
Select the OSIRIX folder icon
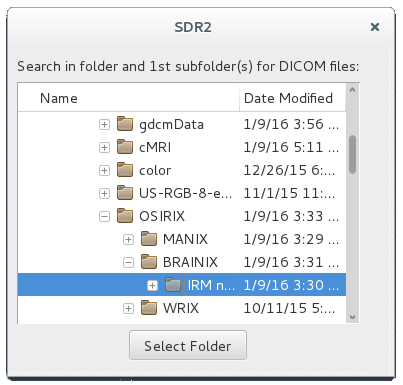pos(125,216)
